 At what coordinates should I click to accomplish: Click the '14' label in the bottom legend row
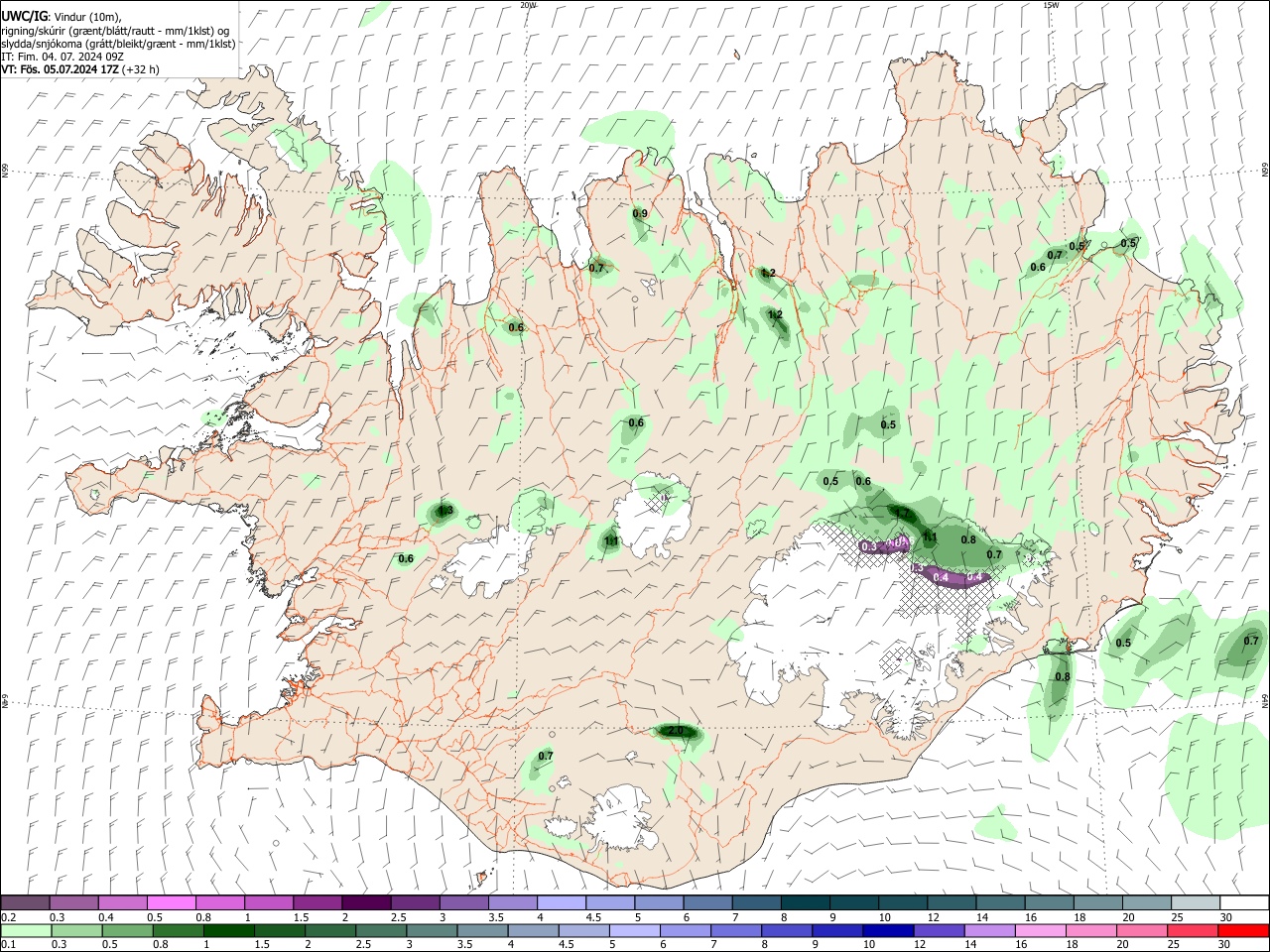pyautogui.click(x=971, y=945)
